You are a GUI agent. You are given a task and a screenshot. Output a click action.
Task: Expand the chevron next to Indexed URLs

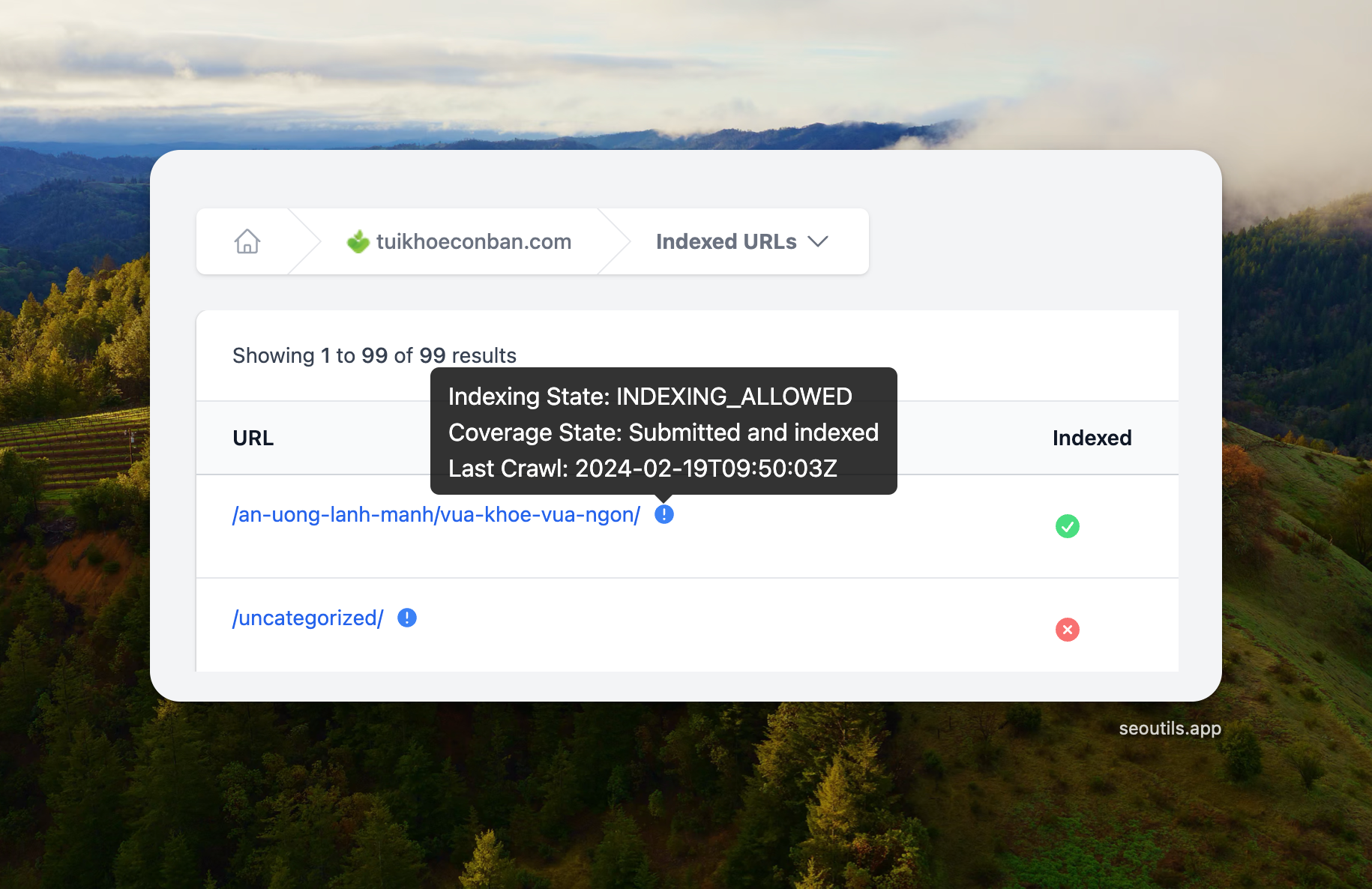tap(818, 241)
